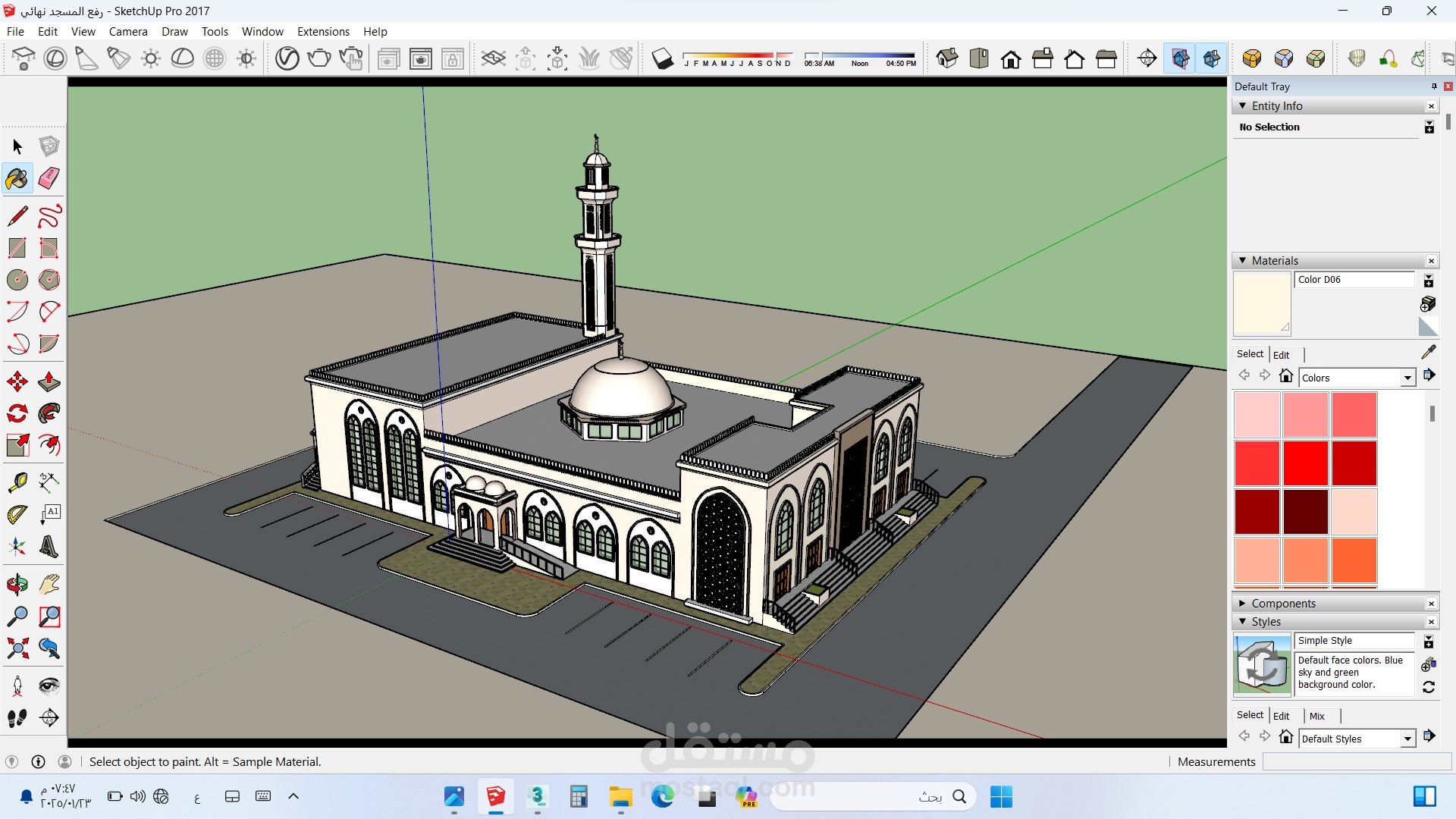Open the Extensions menu

click(323, 31)
